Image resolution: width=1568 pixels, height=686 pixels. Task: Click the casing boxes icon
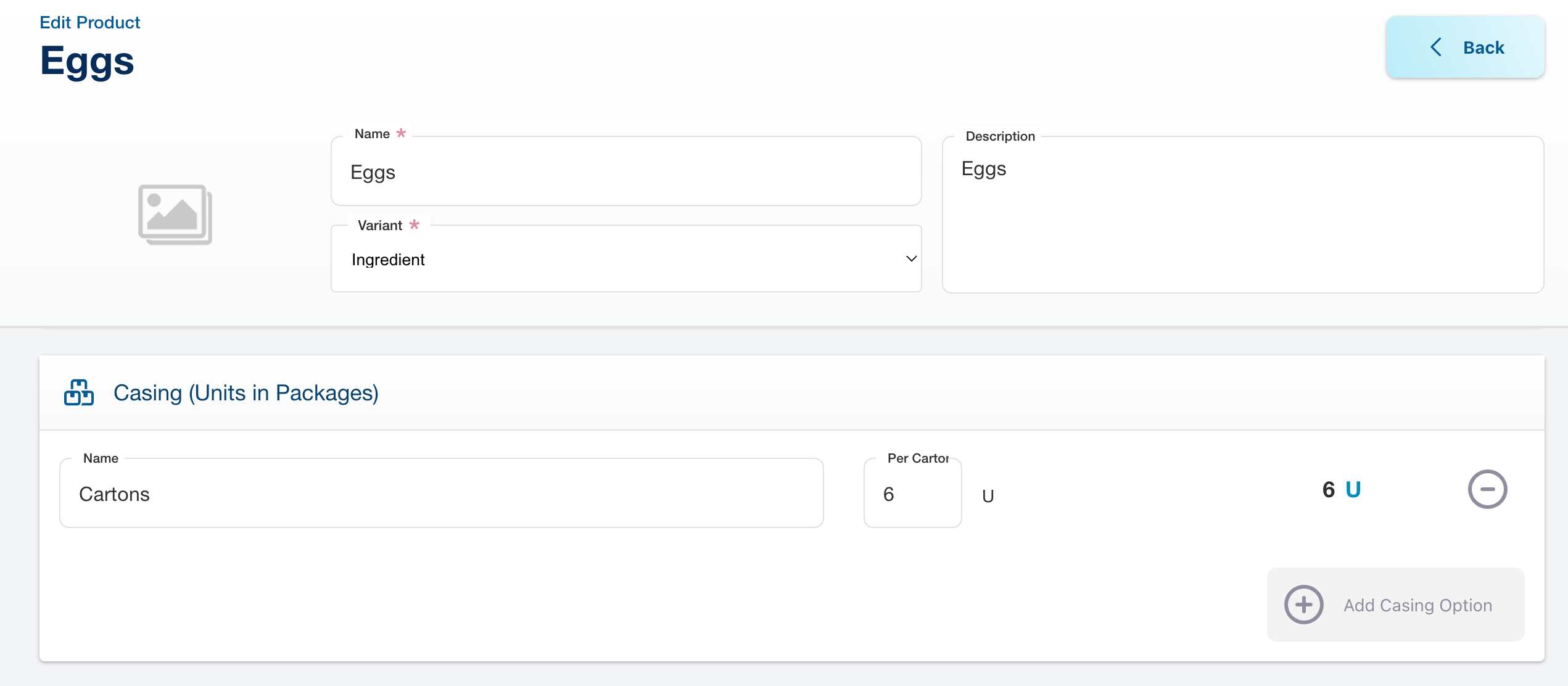tap(79, 392)
